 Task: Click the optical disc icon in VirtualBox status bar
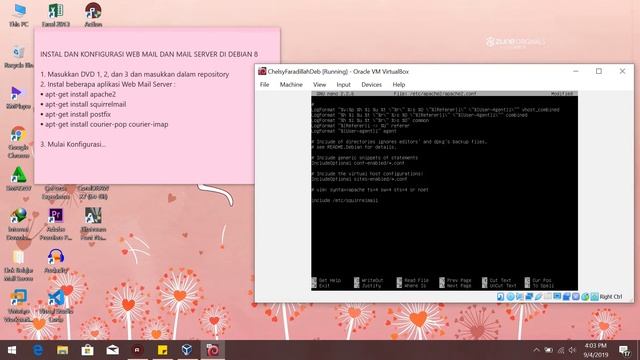point(510,297)
